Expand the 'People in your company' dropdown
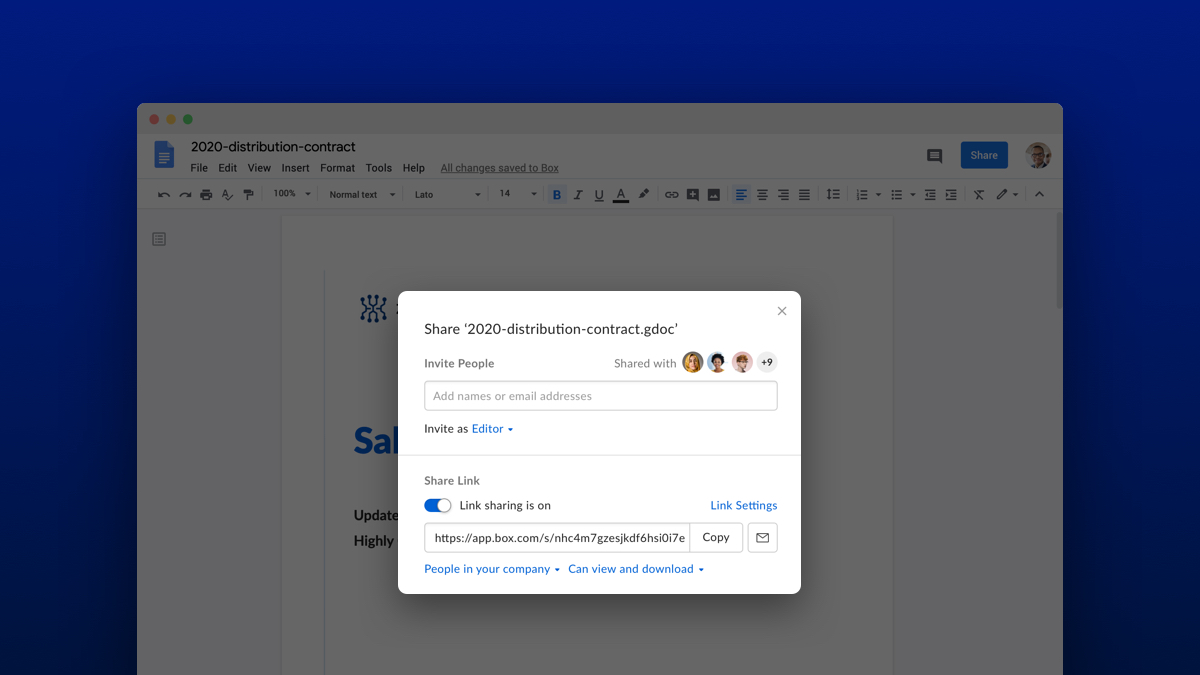This screenshot has width=1200, height=675. (491, 568)
